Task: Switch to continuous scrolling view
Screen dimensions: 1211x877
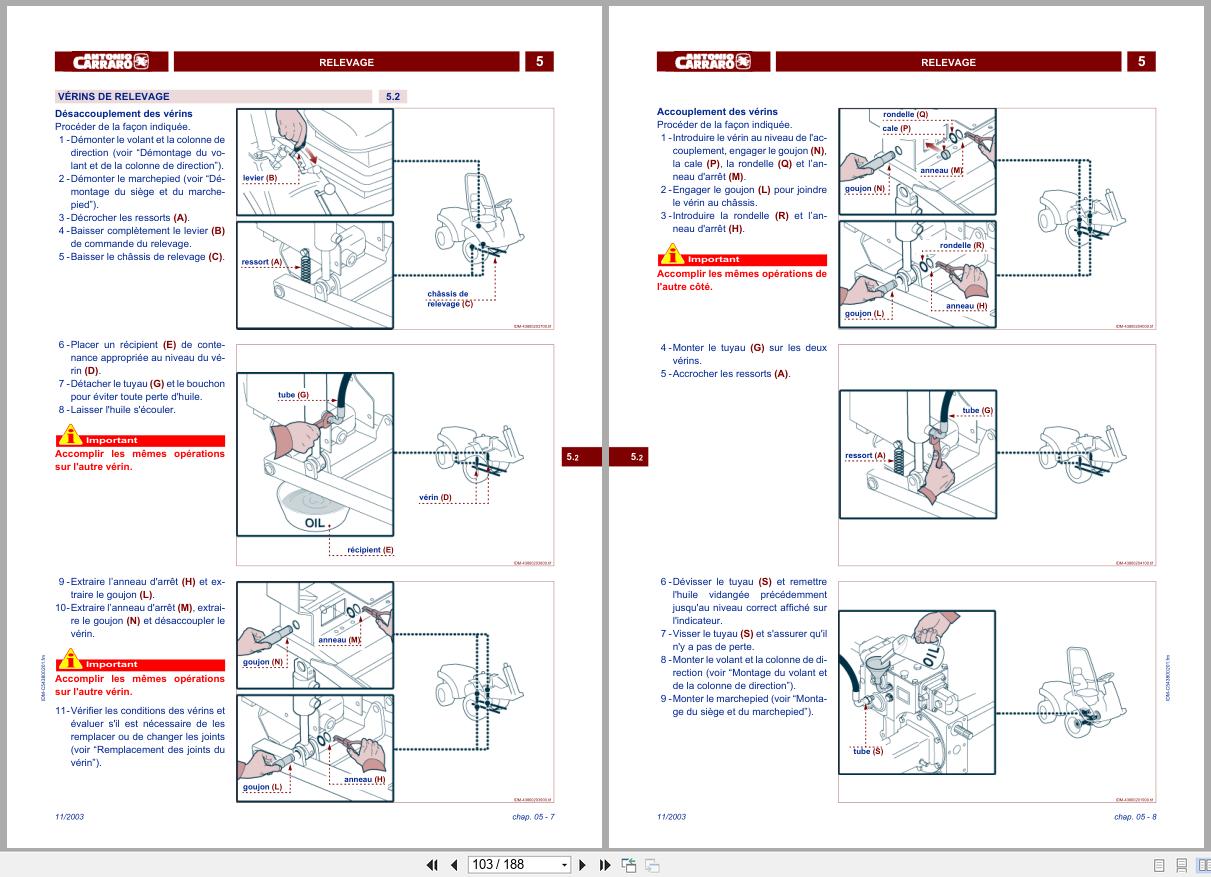Action: 1182,865
